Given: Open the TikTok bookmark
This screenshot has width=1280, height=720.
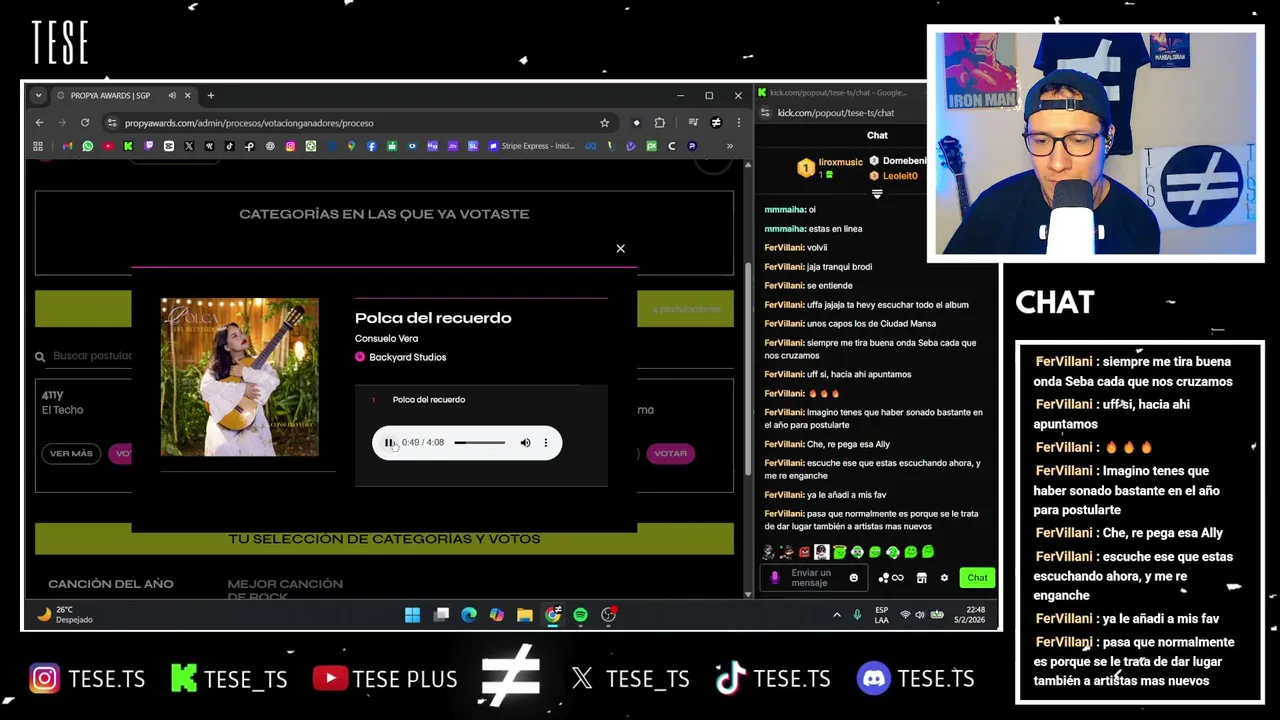Looking at the screenshot, I should click(x=230, y=146).
